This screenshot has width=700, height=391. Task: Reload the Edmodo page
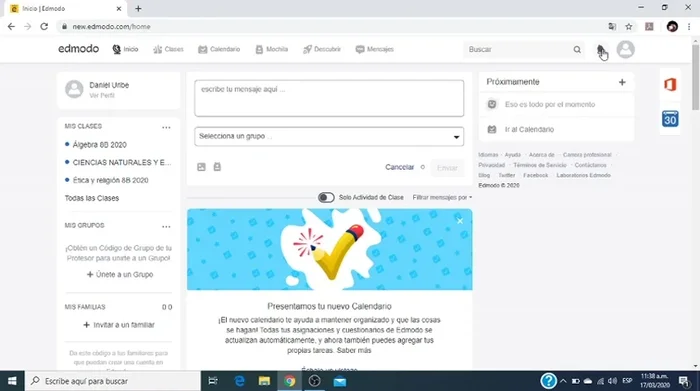pos(44,27)
